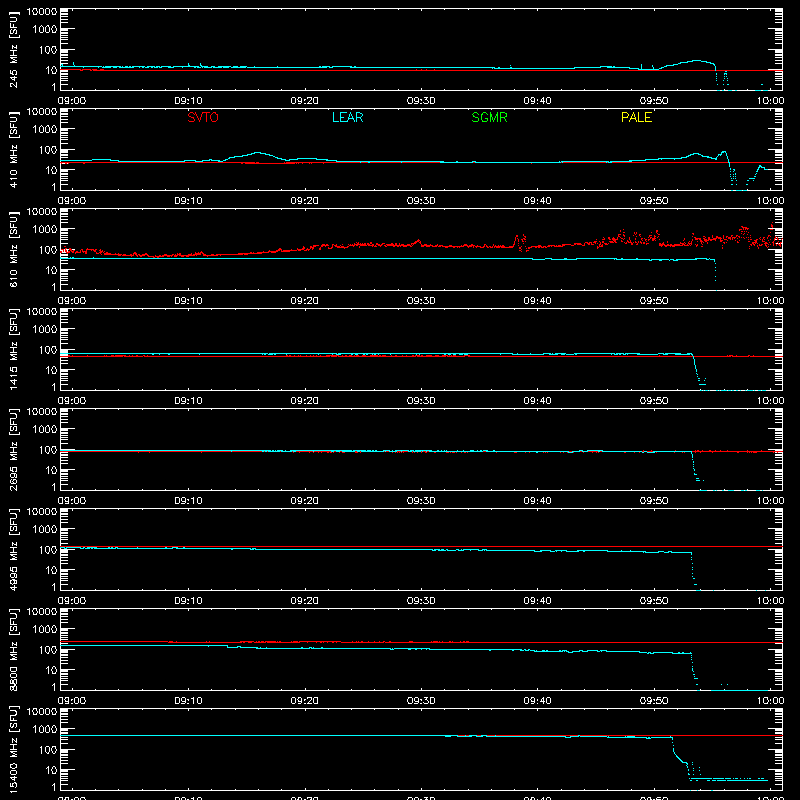Click 09:30 time label under 1415 MHz plot
Image resolution: width=800 pixels, height=800 pixels.
click(x=421, y=401)
